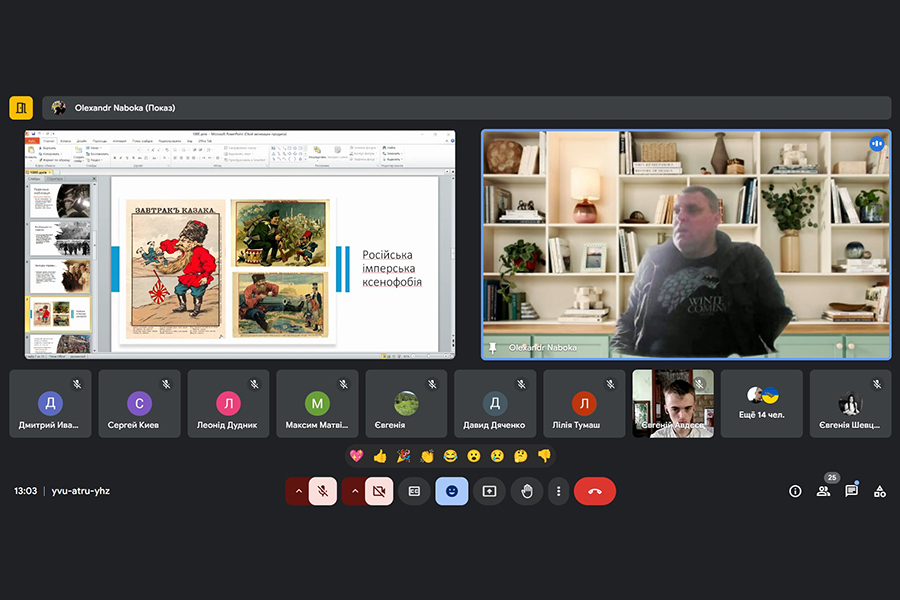Expand the Ещё 14 чел. tile

[x=762, y=404]
